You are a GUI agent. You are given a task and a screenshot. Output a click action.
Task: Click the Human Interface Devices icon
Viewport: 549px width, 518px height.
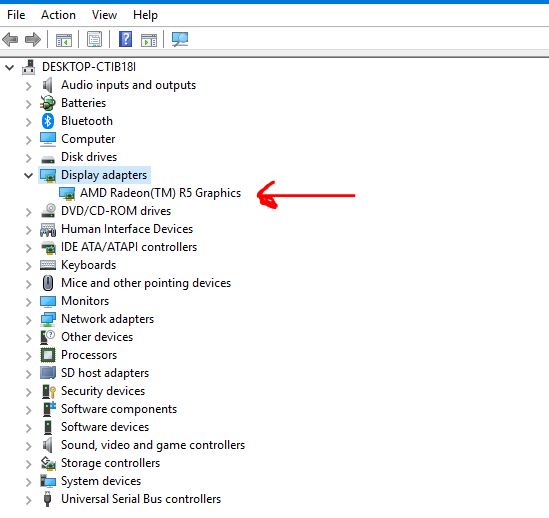point(48,230)
